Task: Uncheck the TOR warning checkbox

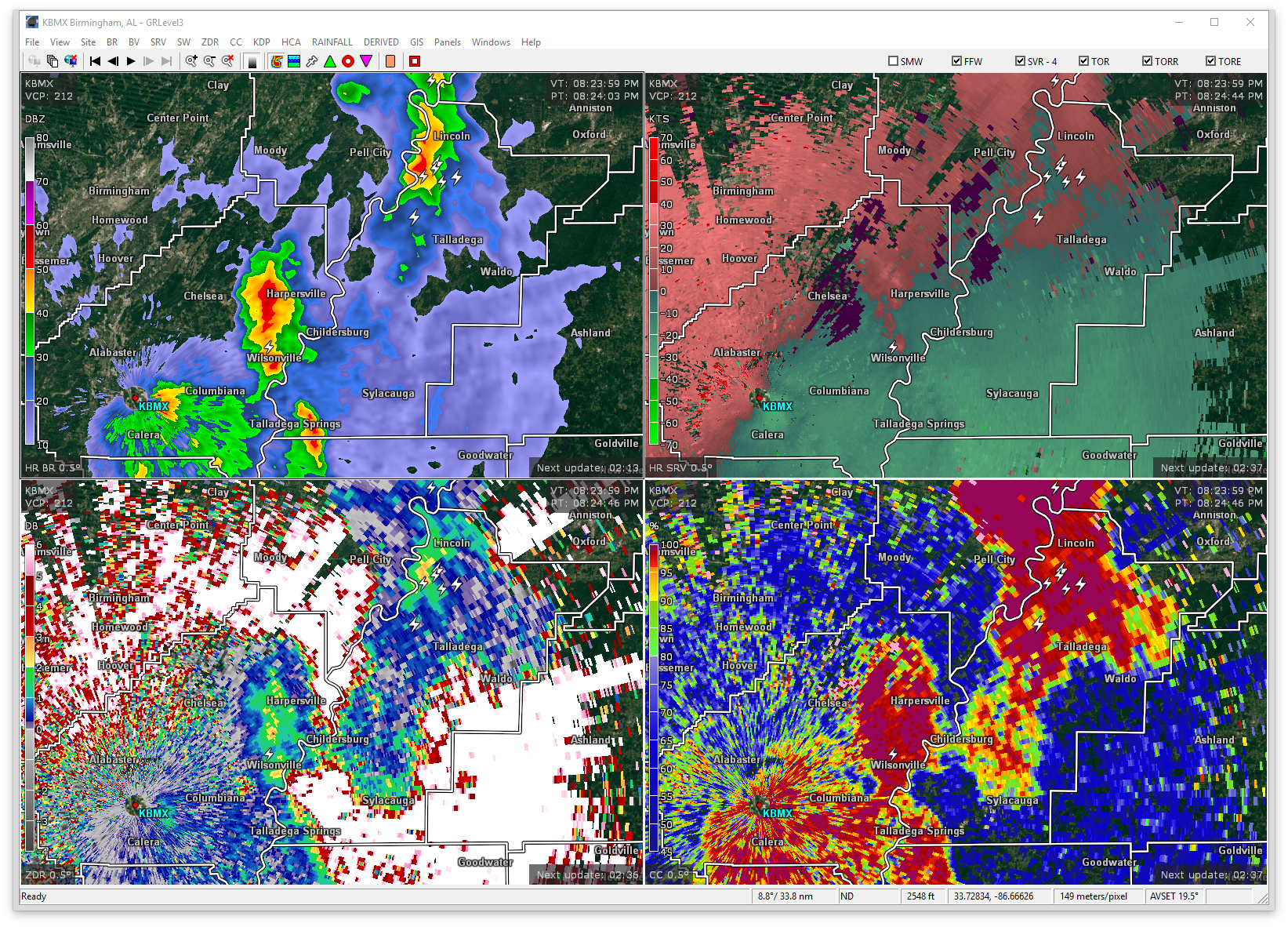Action: [x=1083, y=60]
